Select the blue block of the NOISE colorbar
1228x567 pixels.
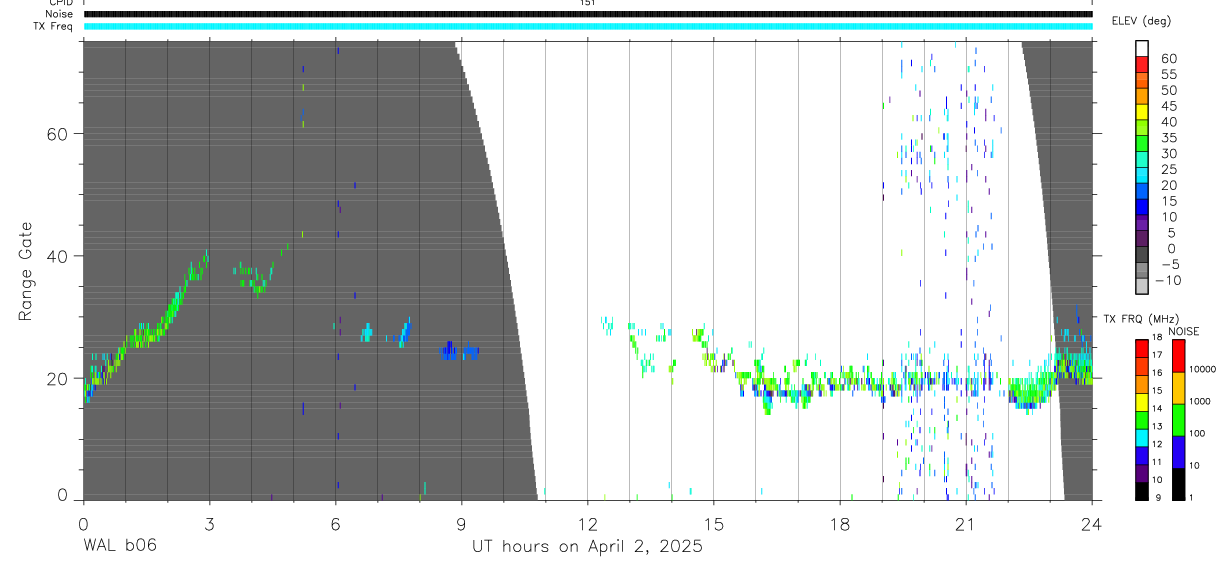click(x=1179, y=452)
